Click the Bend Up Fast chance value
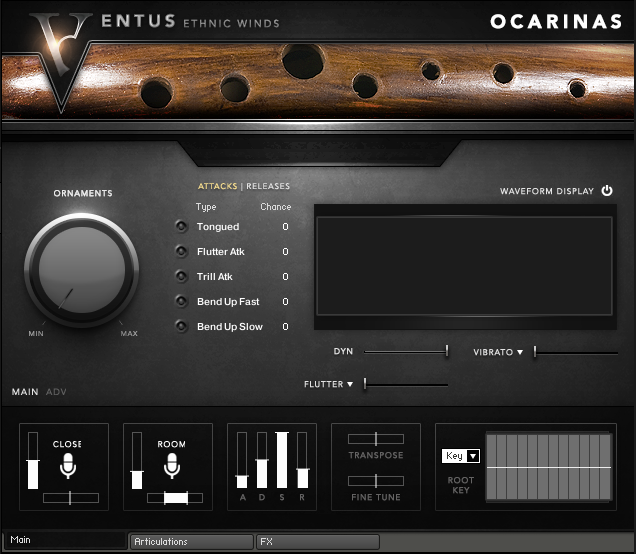 286,301
